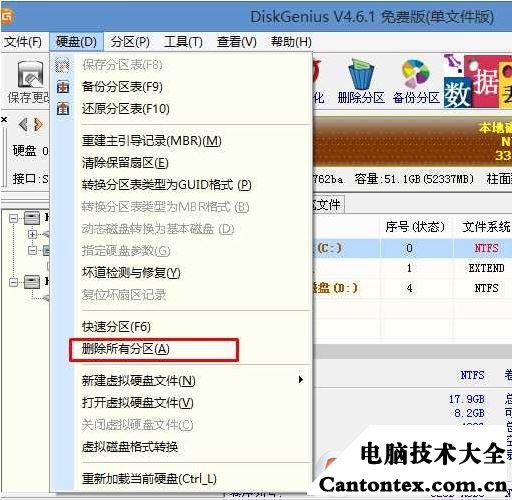Choose 还原分区表(F10) menu entry
Viewport: 512px width, 500px height.
tap(126, 109)
